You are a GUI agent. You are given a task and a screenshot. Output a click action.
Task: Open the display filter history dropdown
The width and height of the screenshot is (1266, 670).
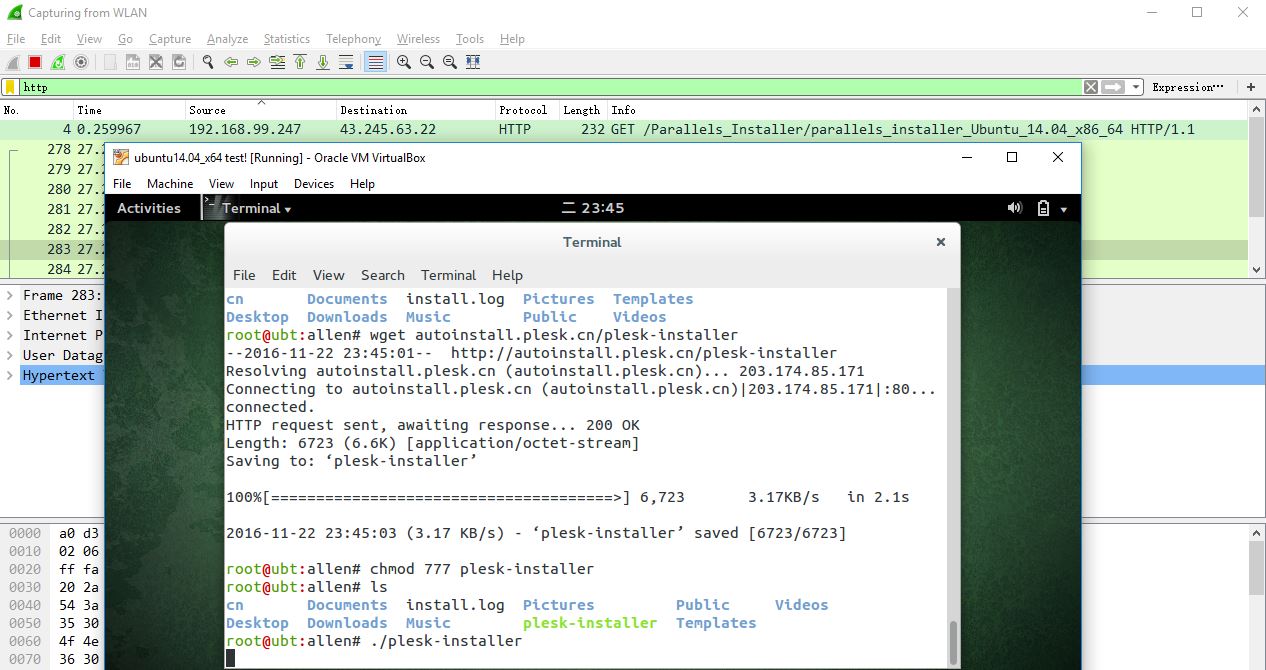point(1136,87)
